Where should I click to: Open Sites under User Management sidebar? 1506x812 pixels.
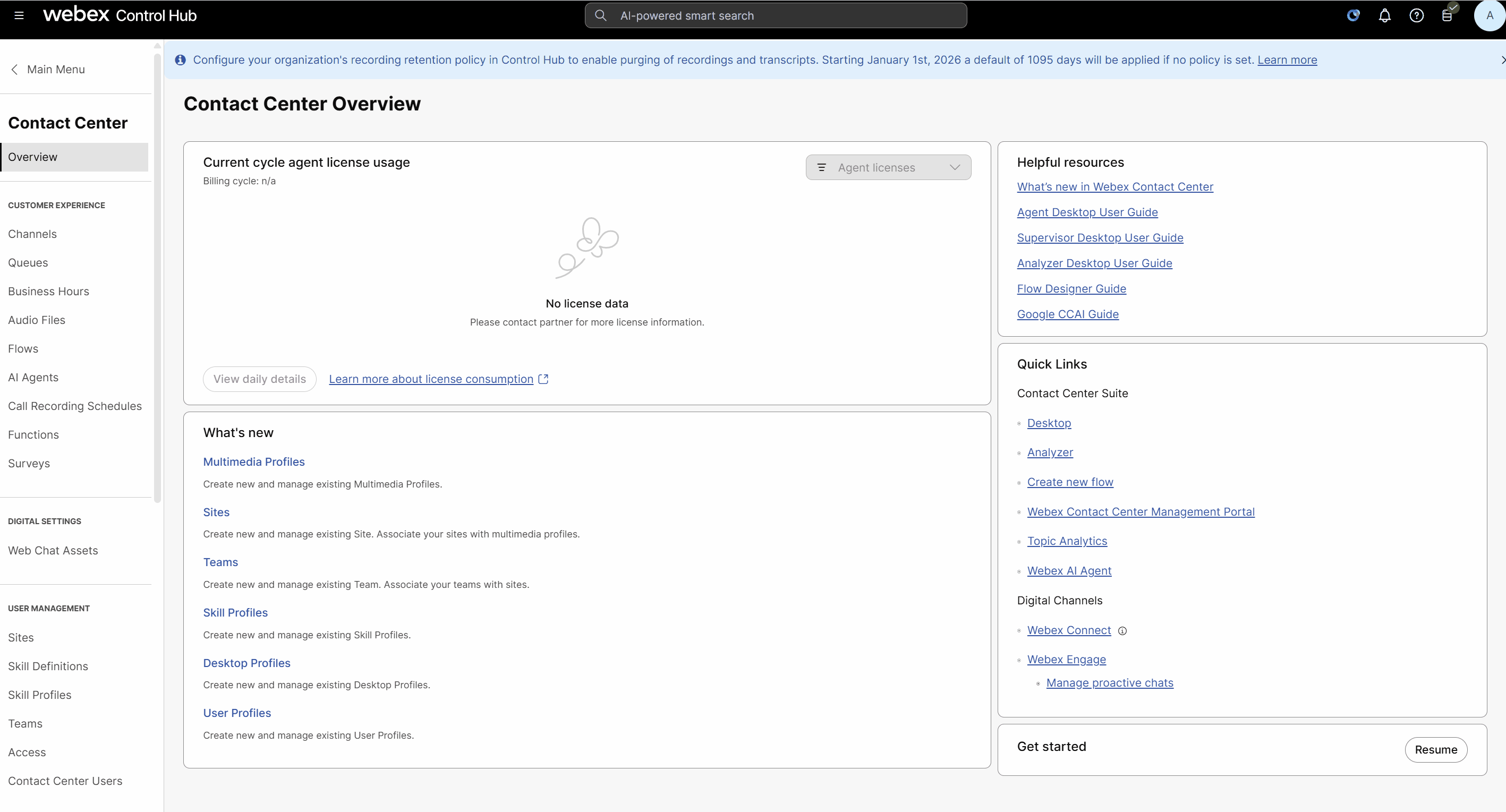coord(21,638)
